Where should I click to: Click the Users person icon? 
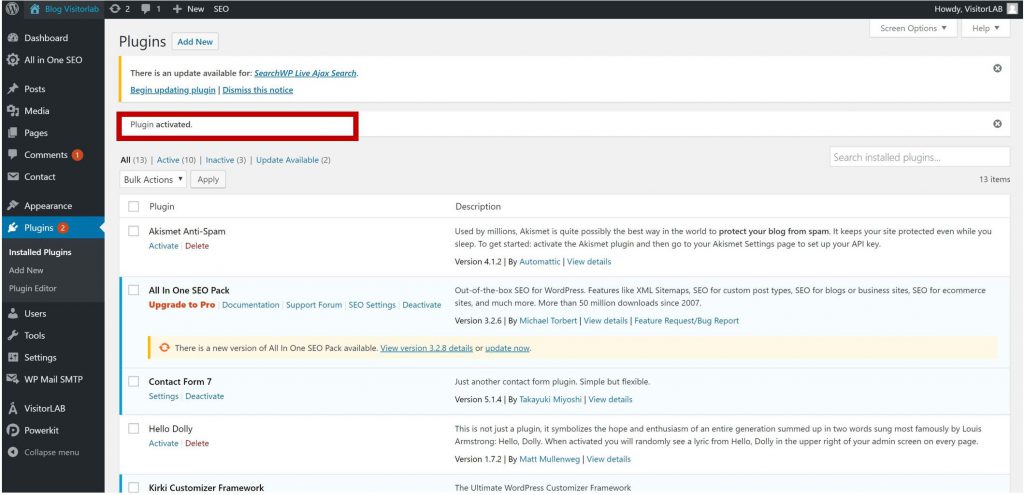12,313
